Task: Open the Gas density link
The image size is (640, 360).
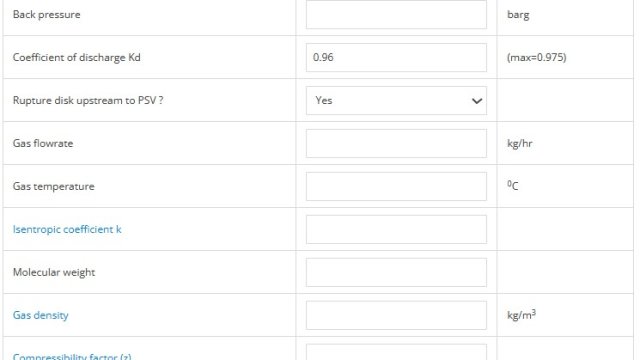Action: point(40,315)
